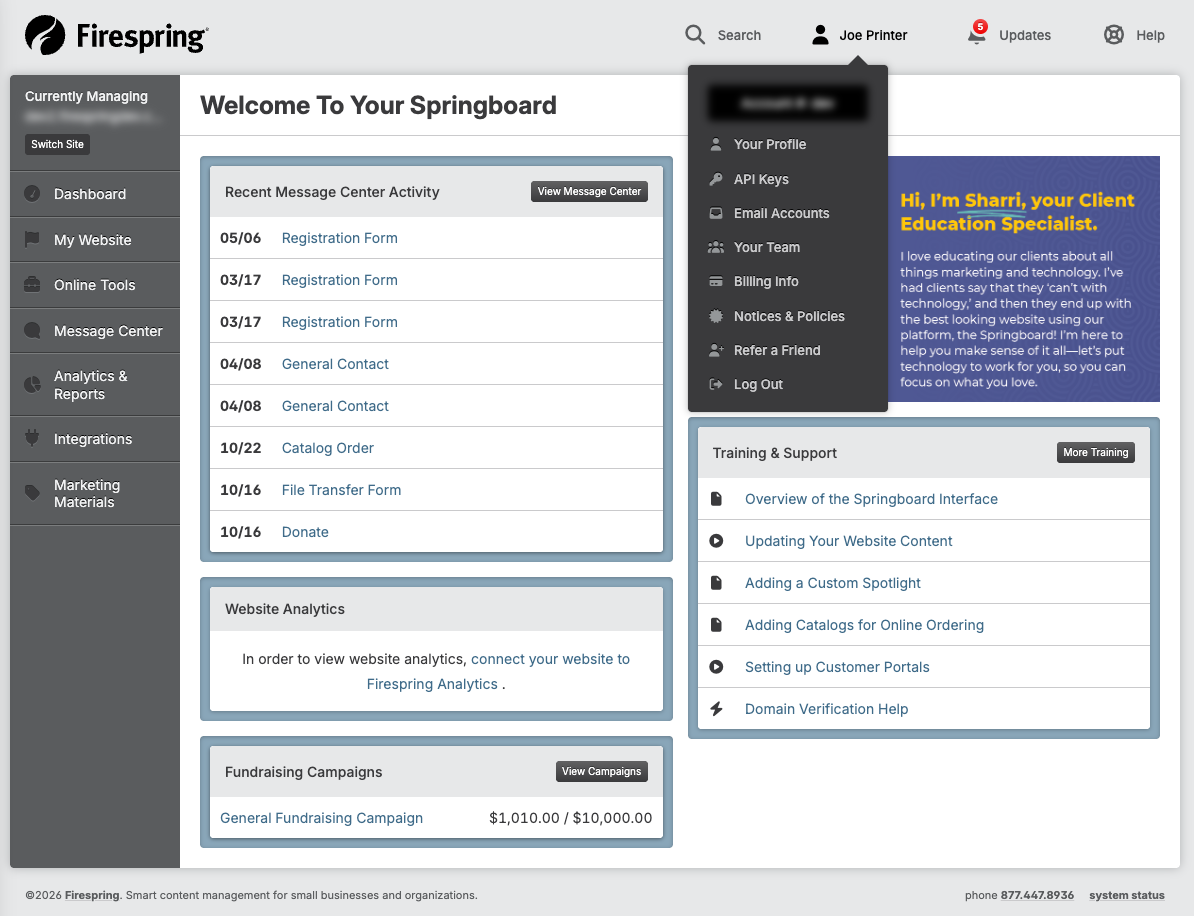Open General Fundraising Campaign link

(x=321, y=818)
